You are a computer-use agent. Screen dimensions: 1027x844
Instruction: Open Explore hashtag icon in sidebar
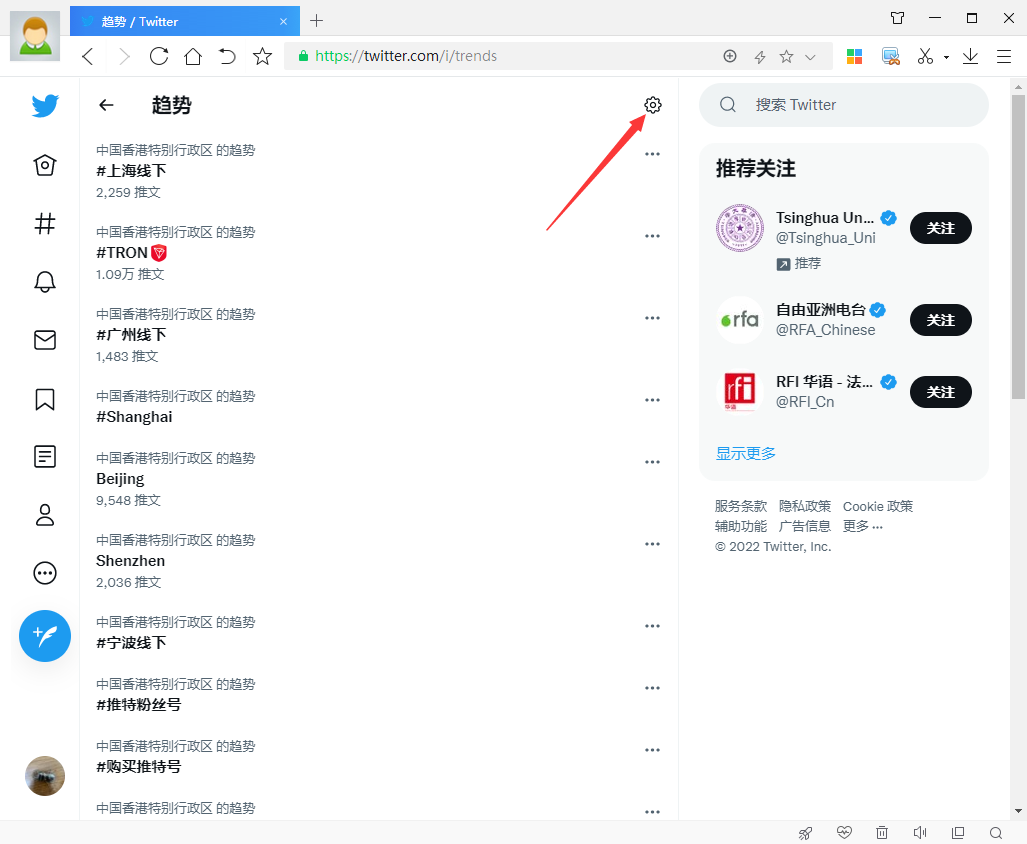point(45,224)
